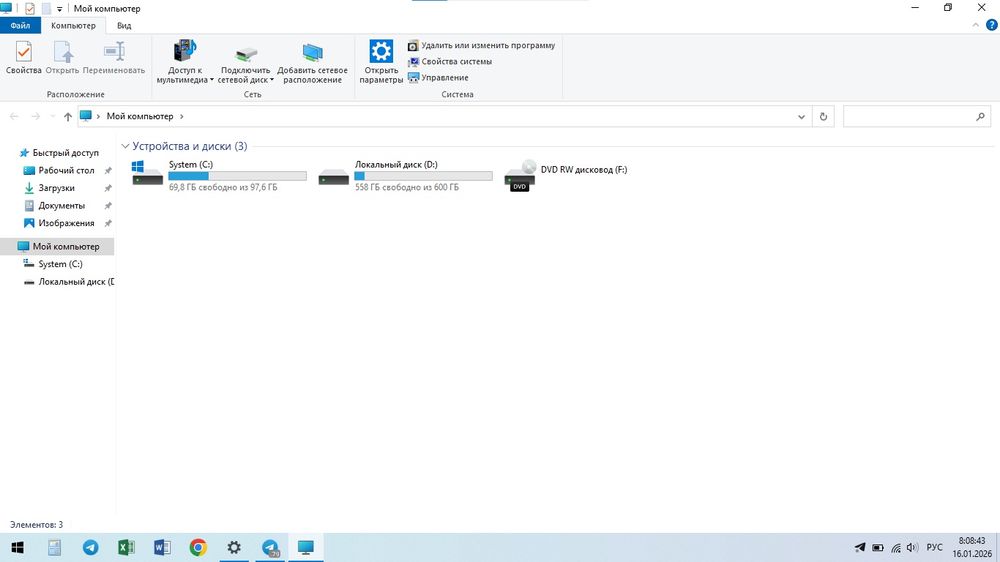Click the РУС language indicator

point(934,547)
